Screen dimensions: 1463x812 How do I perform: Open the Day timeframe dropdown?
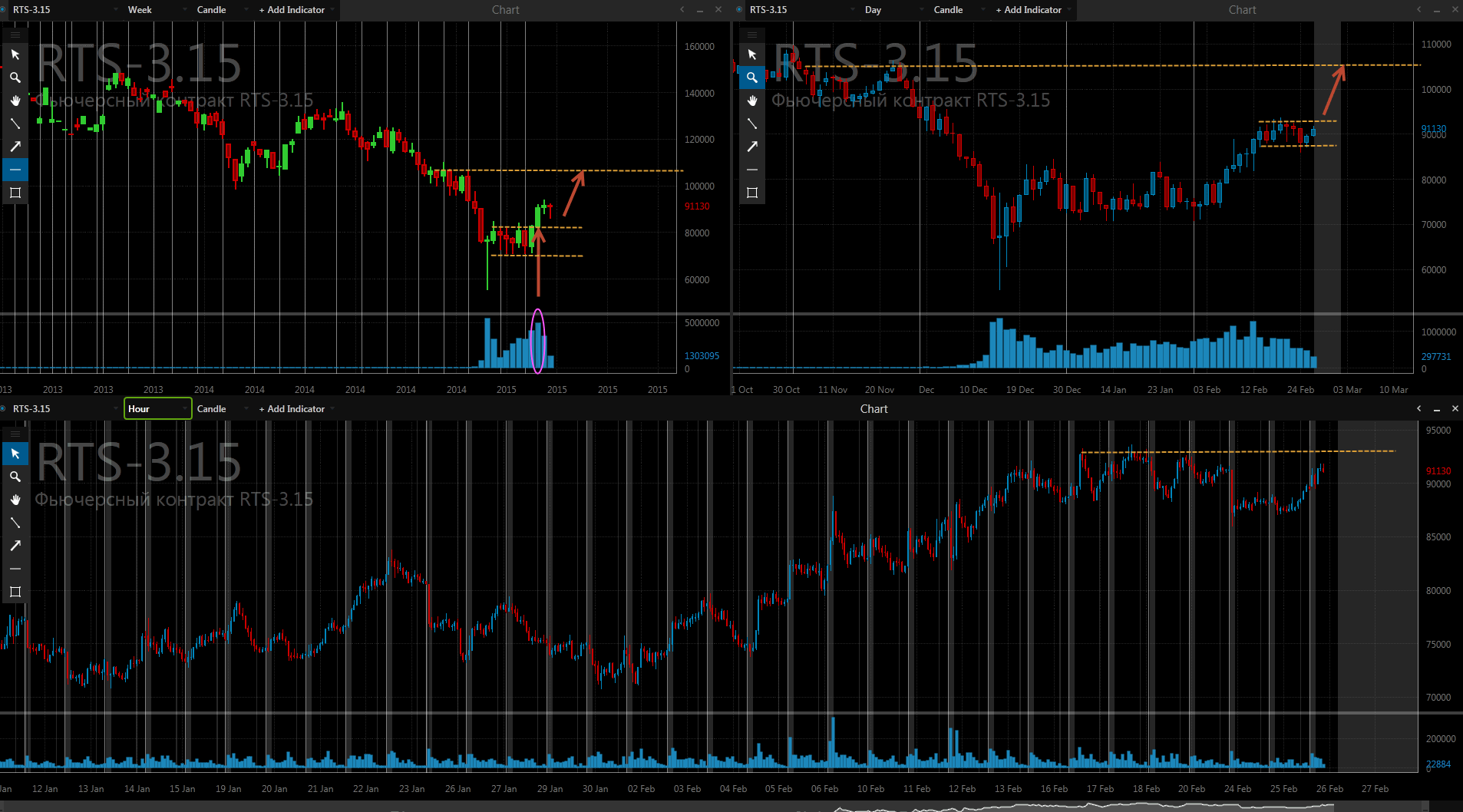click(894, 10)
